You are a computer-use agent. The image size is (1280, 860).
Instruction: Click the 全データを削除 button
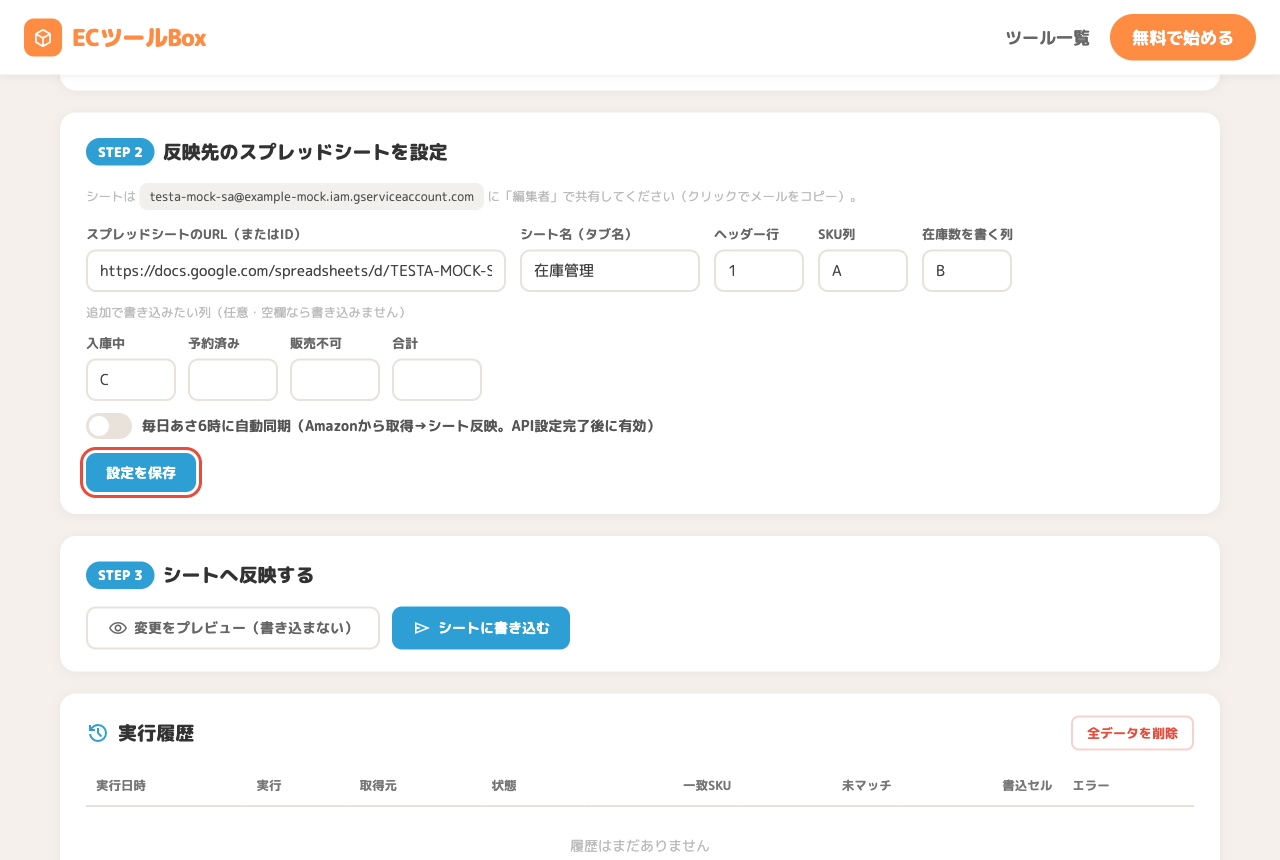point(1132,733)
